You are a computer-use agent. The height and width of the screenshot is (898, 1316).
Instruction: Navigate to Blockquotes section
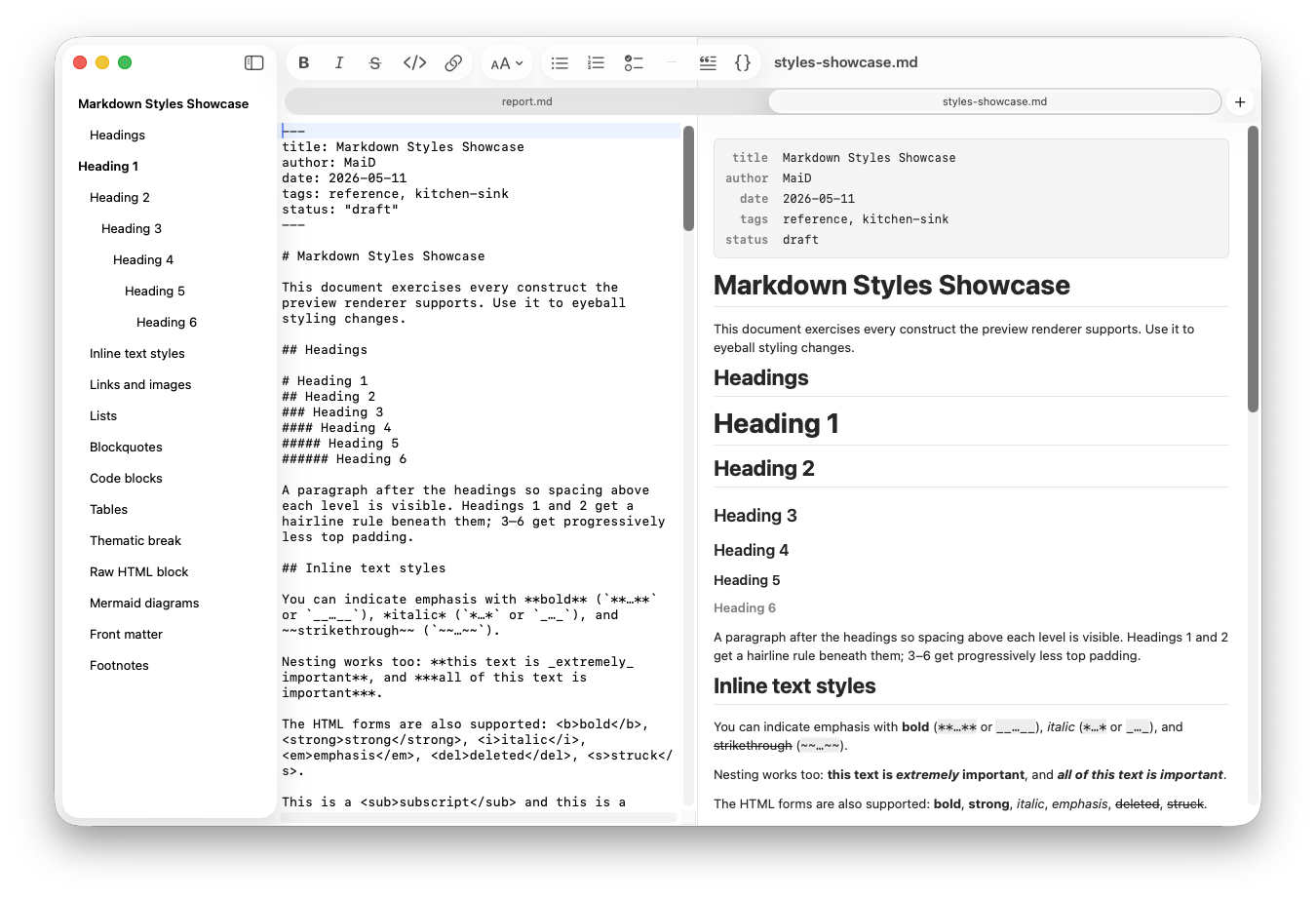[126, 447]
